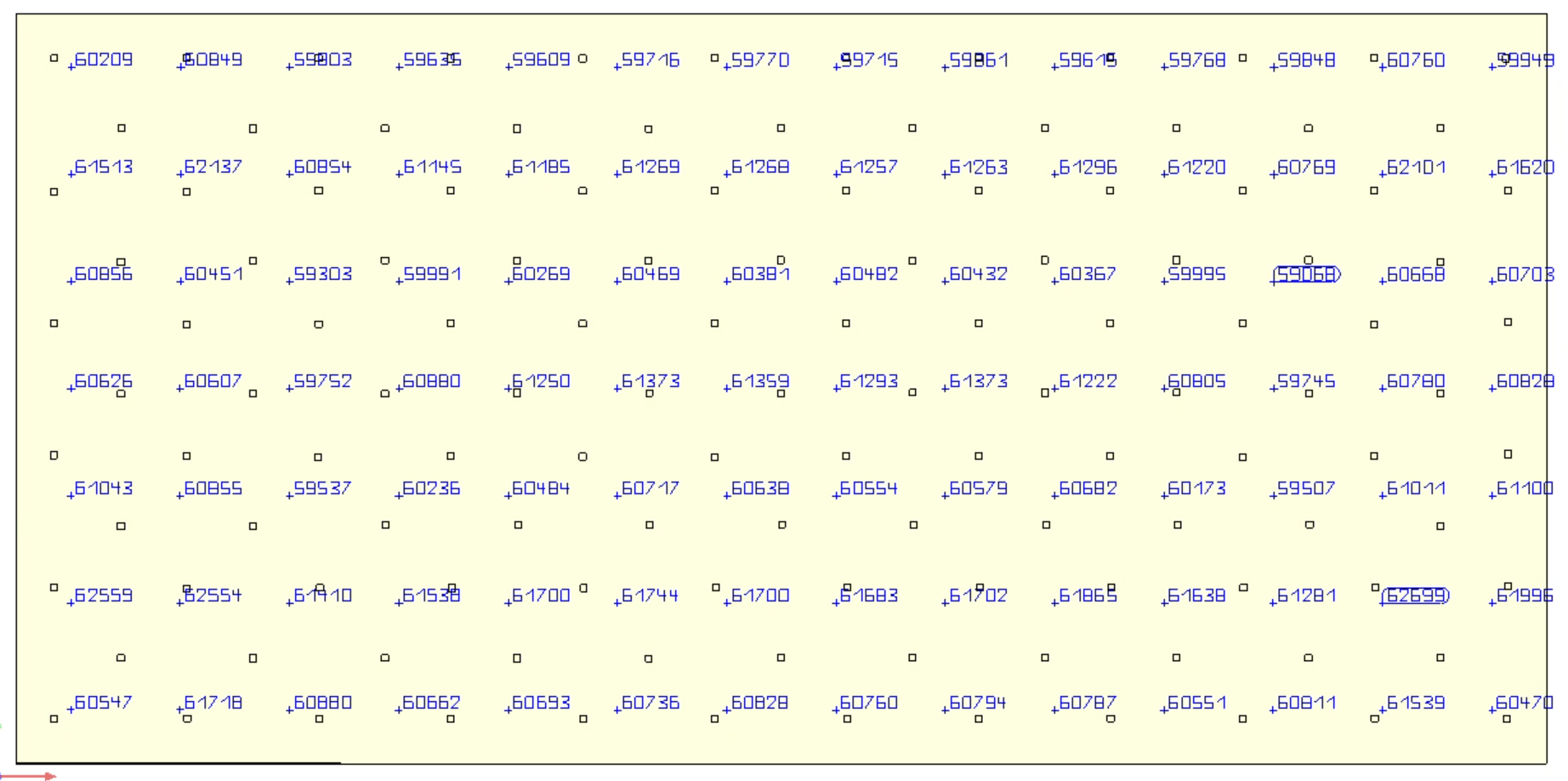The image size is (1568, 781).
Task: Select the point label 61268
Action: coord(760,167)
